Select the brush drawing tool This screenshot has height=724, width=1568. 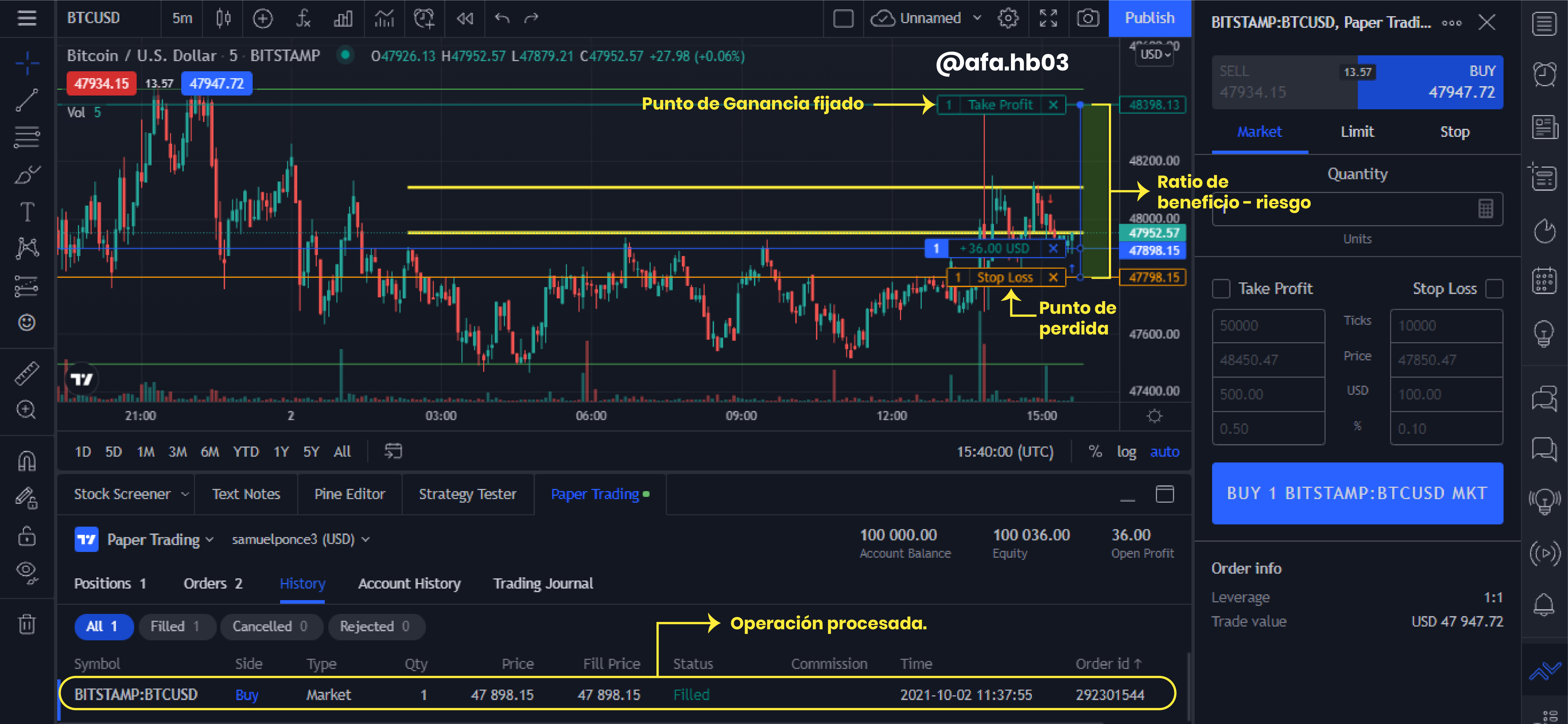click(27, 175)
